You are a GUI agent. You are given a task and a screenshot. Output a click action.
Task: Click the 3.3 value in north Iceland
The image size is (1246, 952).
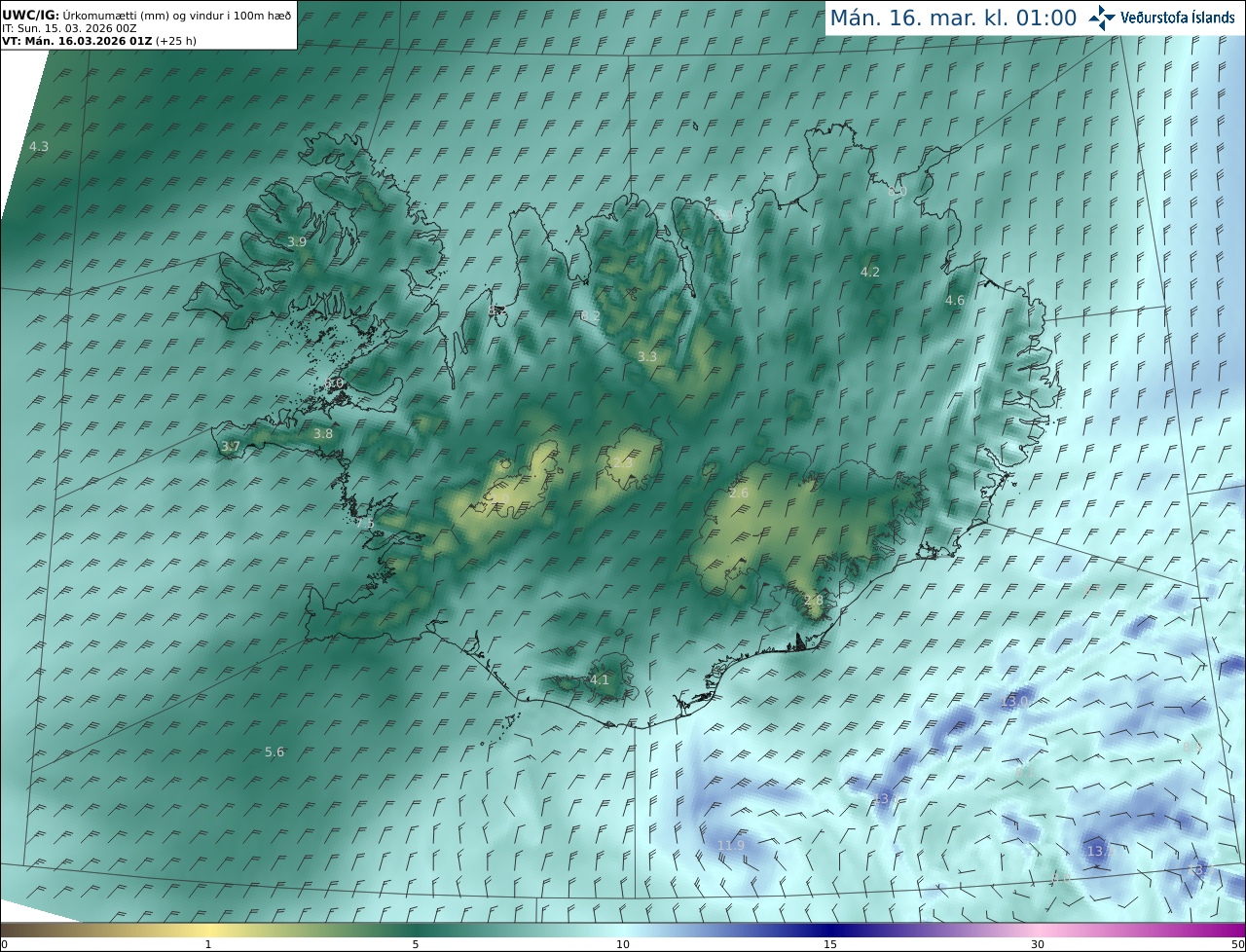click(647, 357)
